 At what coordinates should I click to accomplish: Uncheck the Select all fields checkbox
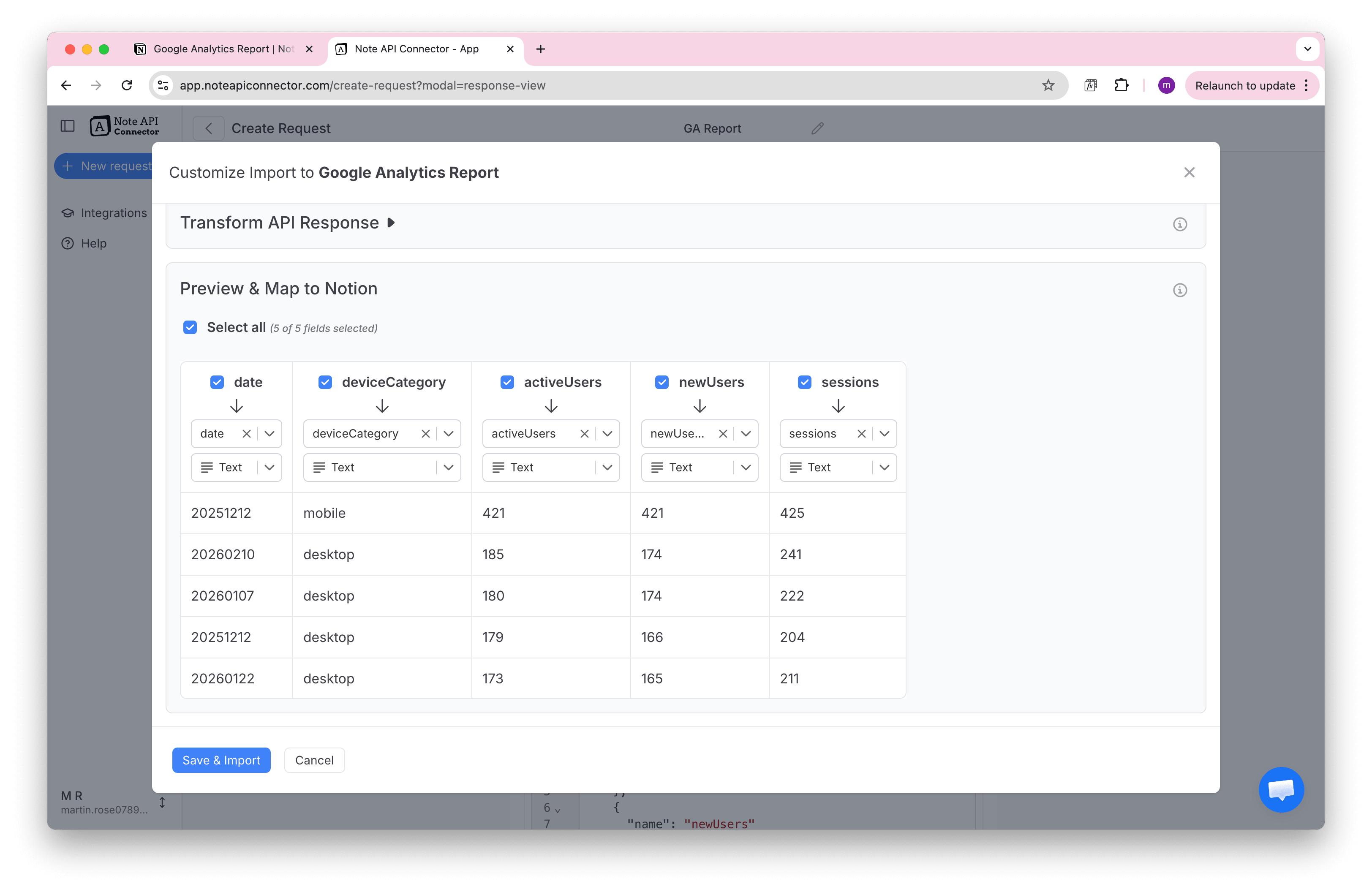tap(190, 327)
